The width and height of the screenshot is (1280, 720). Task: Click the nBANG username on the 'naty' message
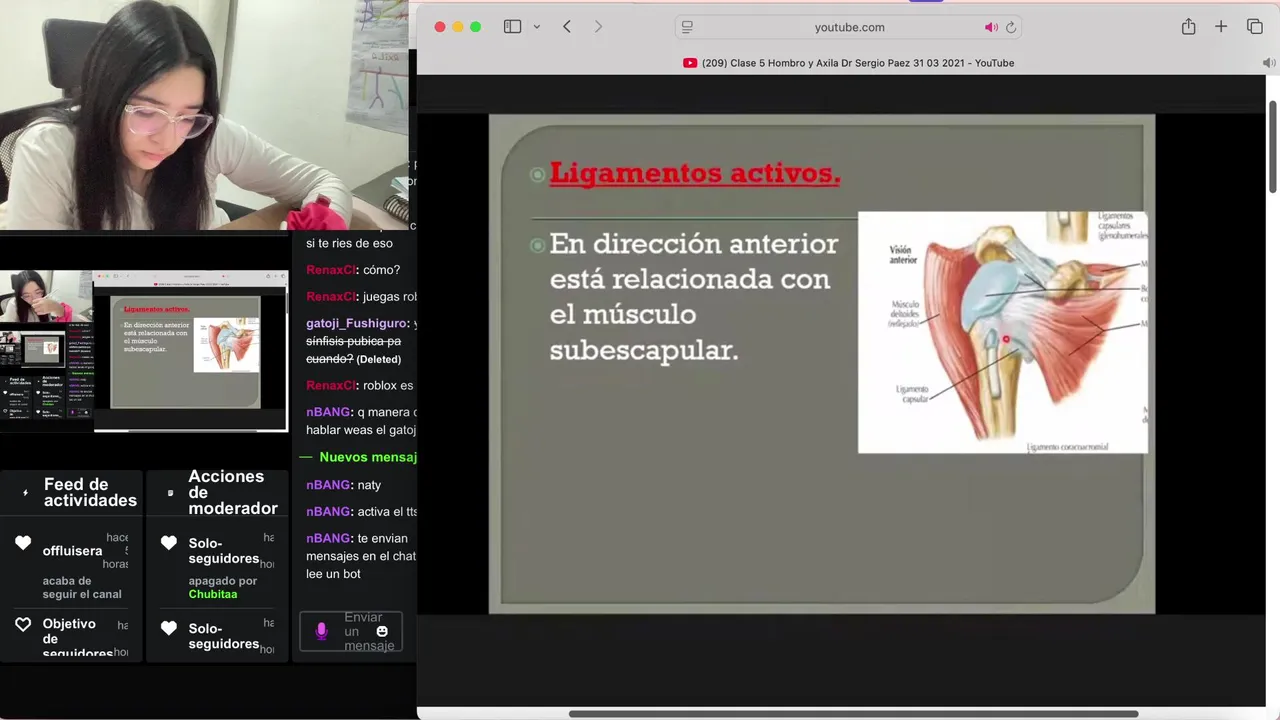point(328,485)
